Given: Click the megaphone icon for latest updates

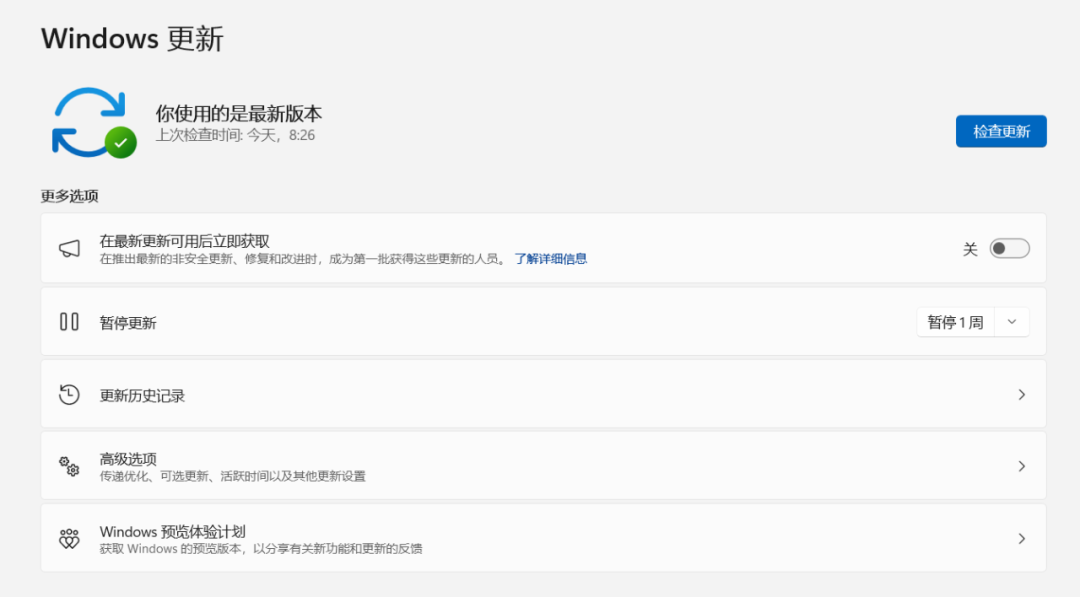Looking at the screenshot, I should [69, 249].
